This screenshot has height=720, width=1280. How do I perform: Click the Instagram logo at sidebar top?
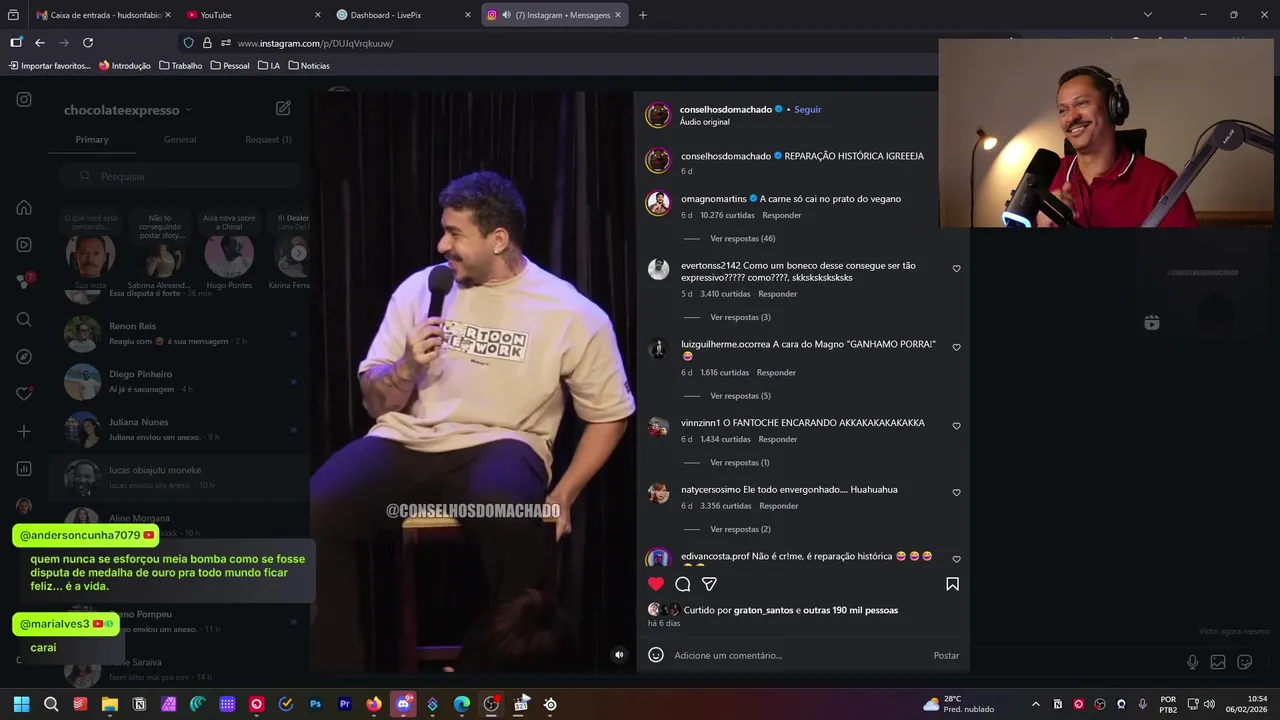[24, 99]
